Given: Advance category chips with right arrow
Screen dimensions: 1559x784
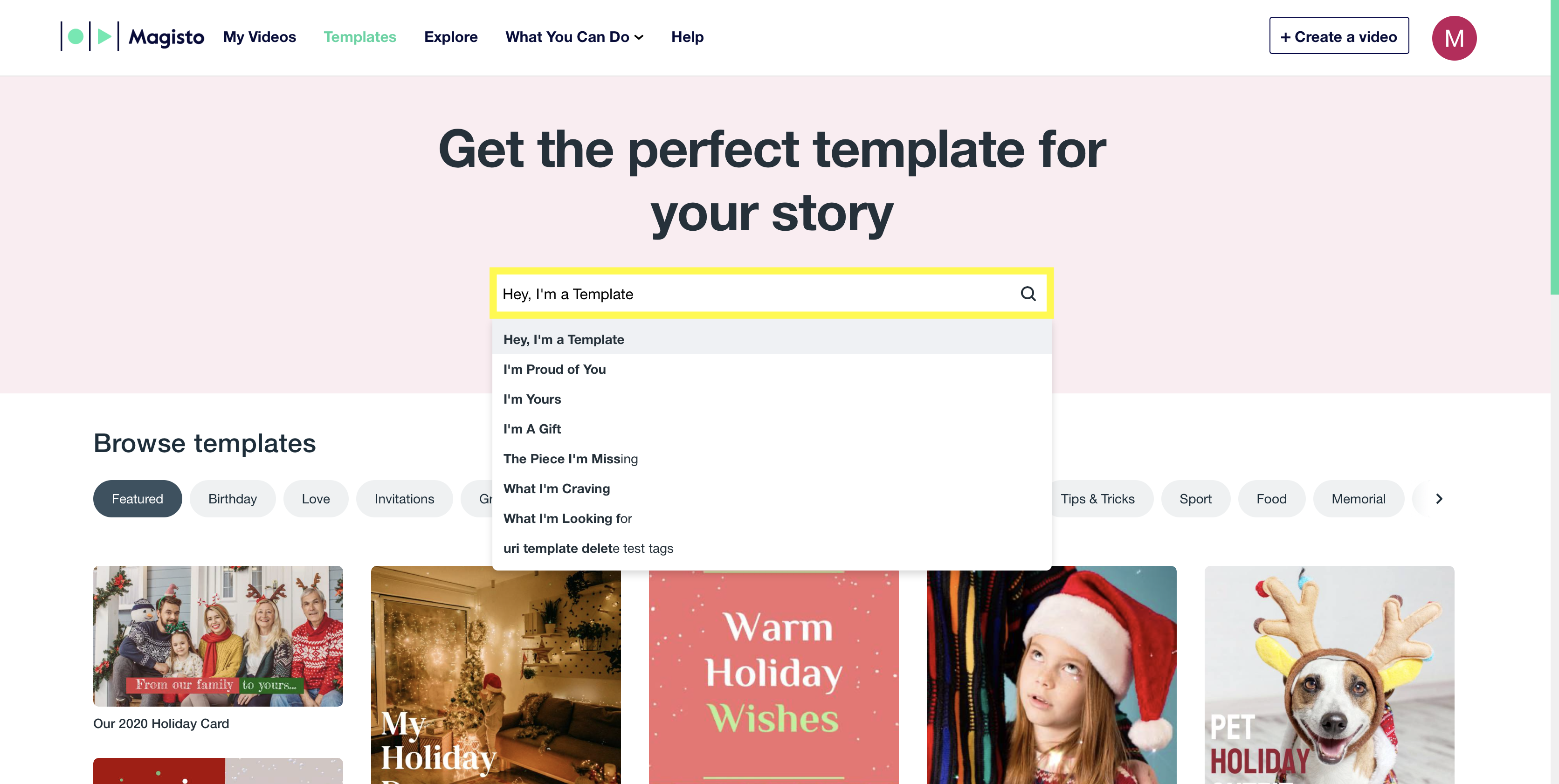Looking at the screenshot, I should pyautogui.click(x=1439, y=498).
